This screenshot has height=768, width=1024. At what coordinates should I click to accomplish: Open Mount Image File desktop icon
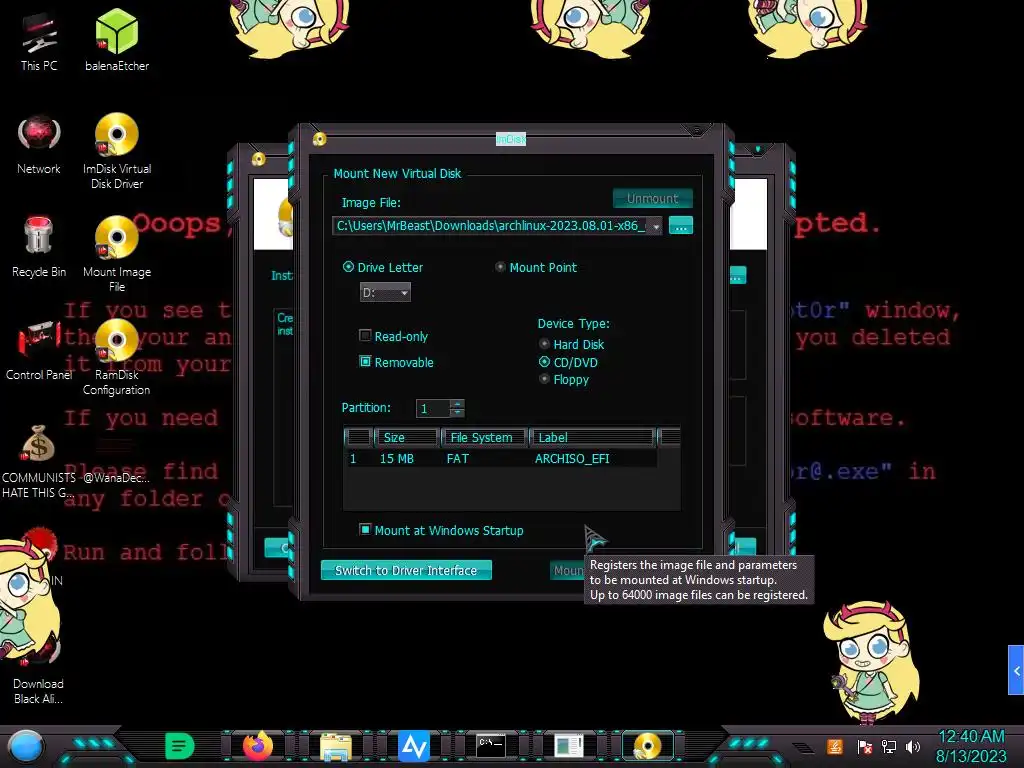point(117,253)
